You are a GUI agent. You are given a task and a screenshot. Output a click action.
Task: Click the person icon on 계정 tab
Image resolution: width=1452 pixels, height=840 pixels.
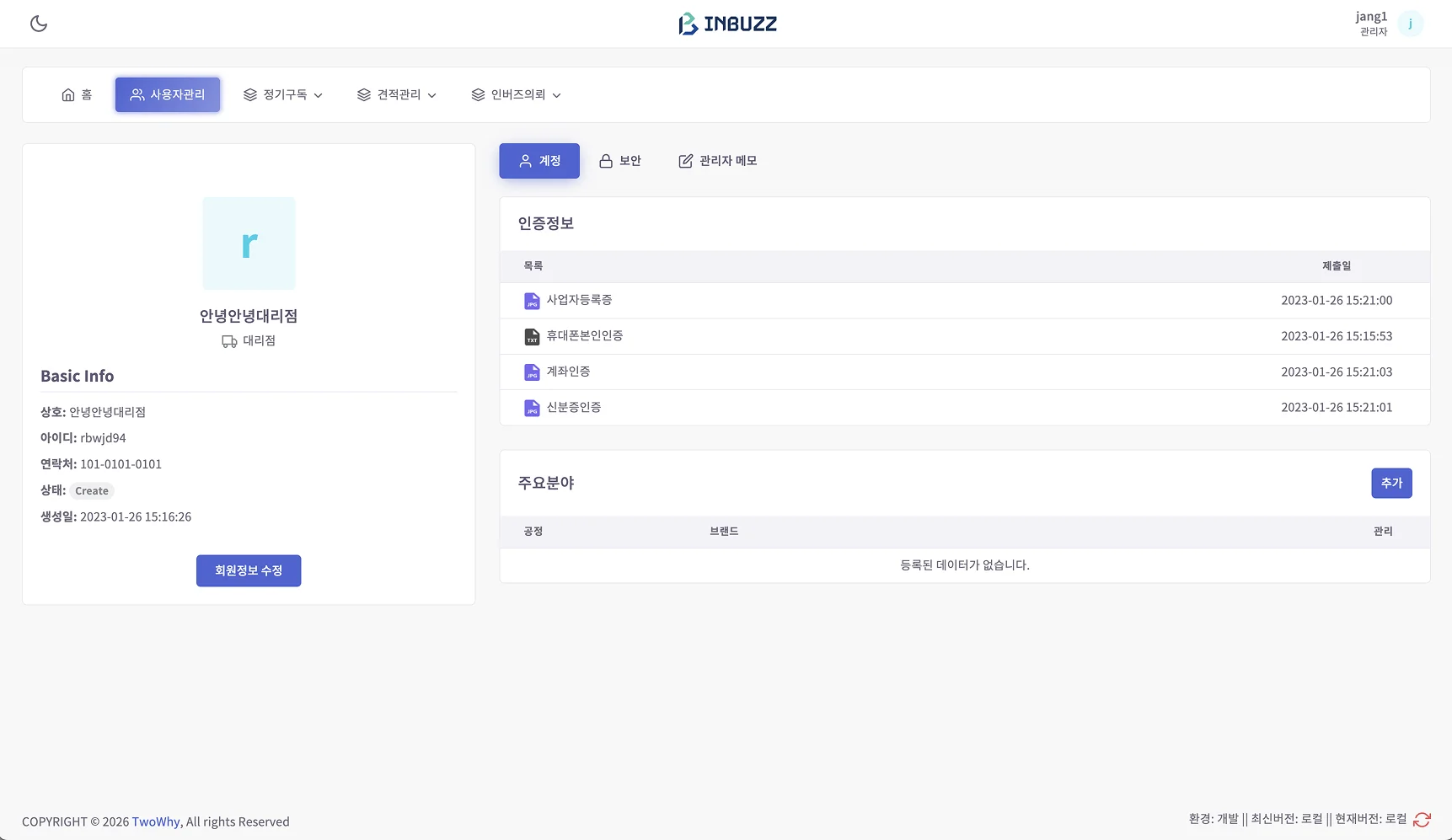pos(526,161)
